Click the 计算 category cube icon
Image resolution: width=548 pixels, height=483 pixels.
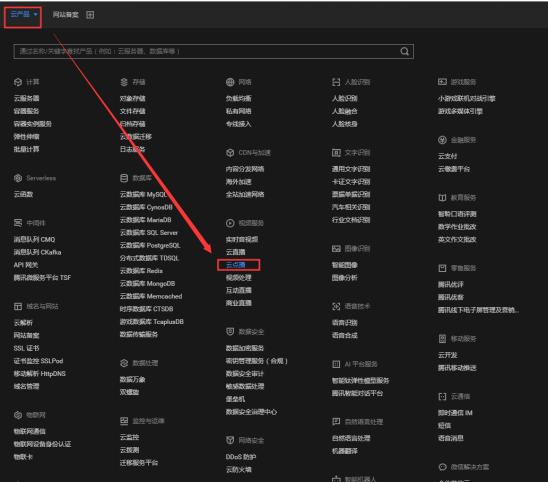coord(18,82)
